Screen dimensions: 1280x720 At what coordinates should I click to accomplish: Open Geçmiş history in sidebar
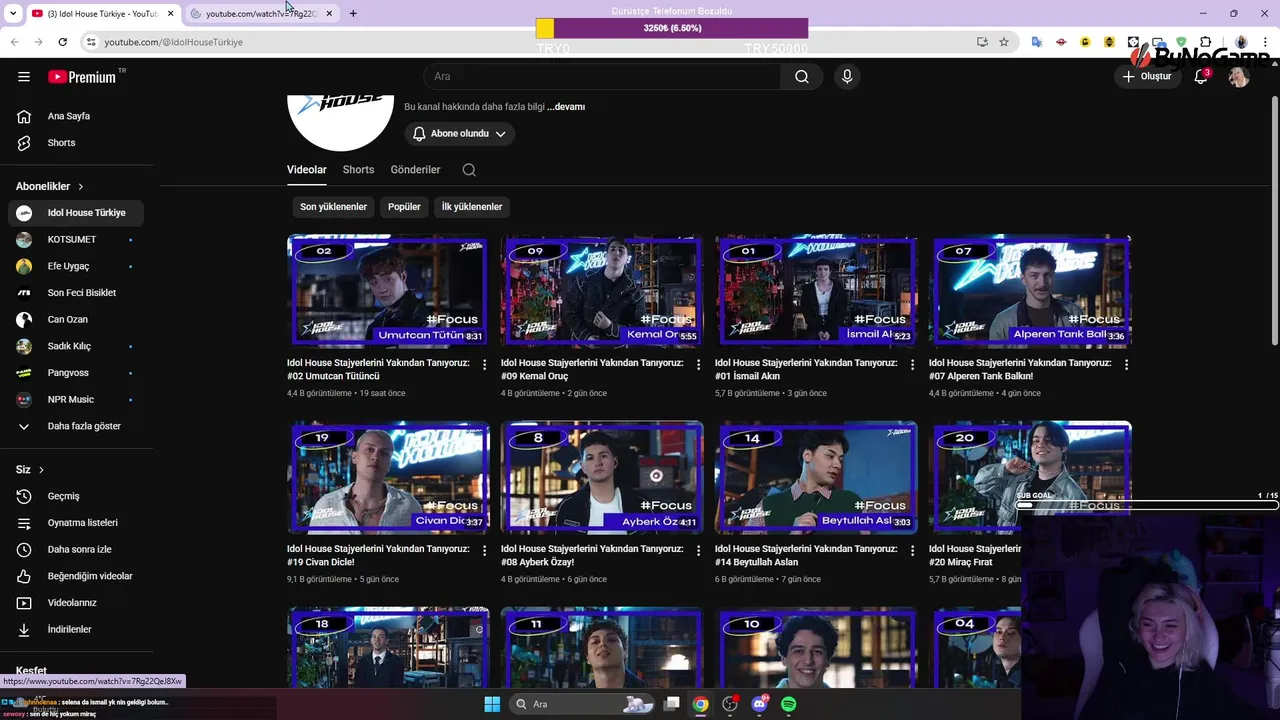(x=76, y=496)
